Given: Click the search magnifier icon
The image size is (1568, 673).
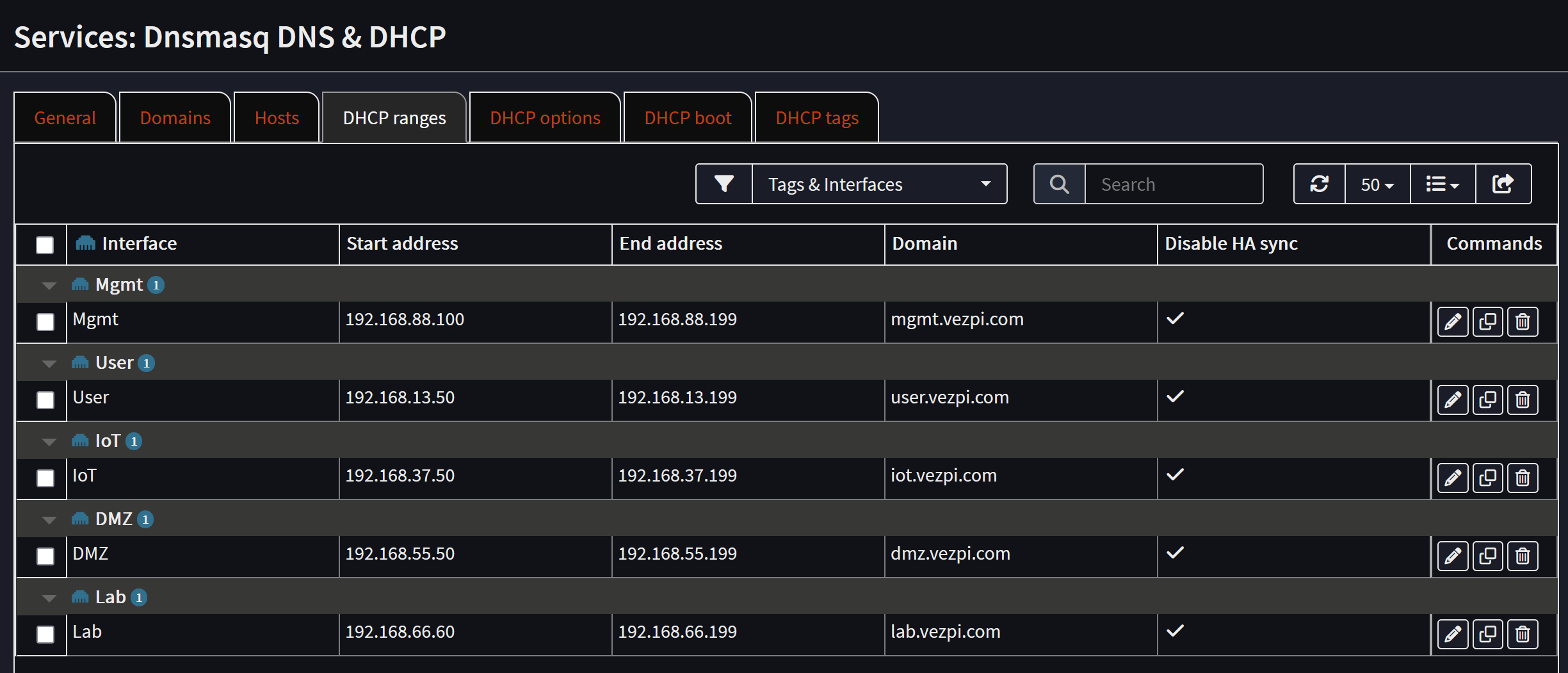Looking at the screenshot, I should point(1058,184).
